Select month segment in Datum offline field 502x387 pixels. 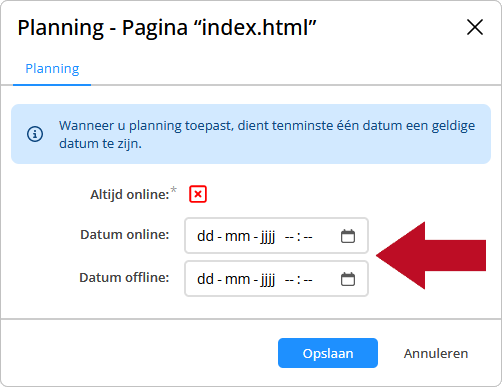pos(237,279)
